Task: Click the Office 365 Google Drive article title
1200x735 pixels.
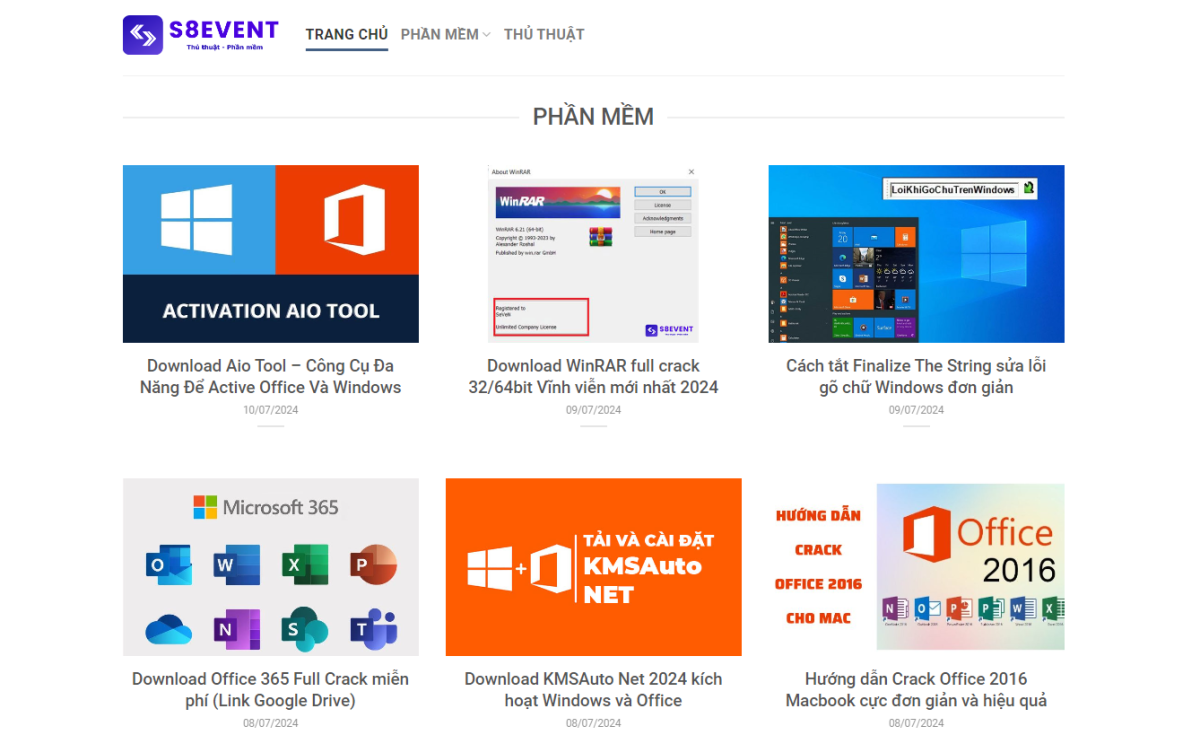Action: 270,690
